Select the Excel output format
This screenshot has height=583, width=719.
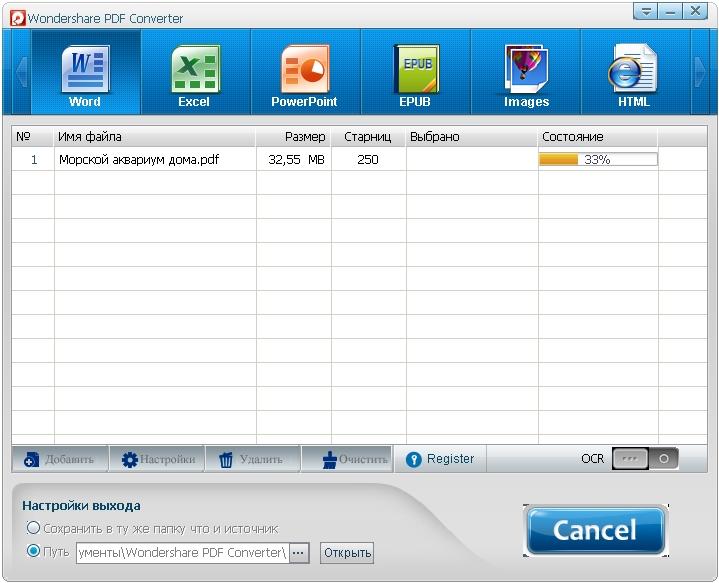pos(195,72)
